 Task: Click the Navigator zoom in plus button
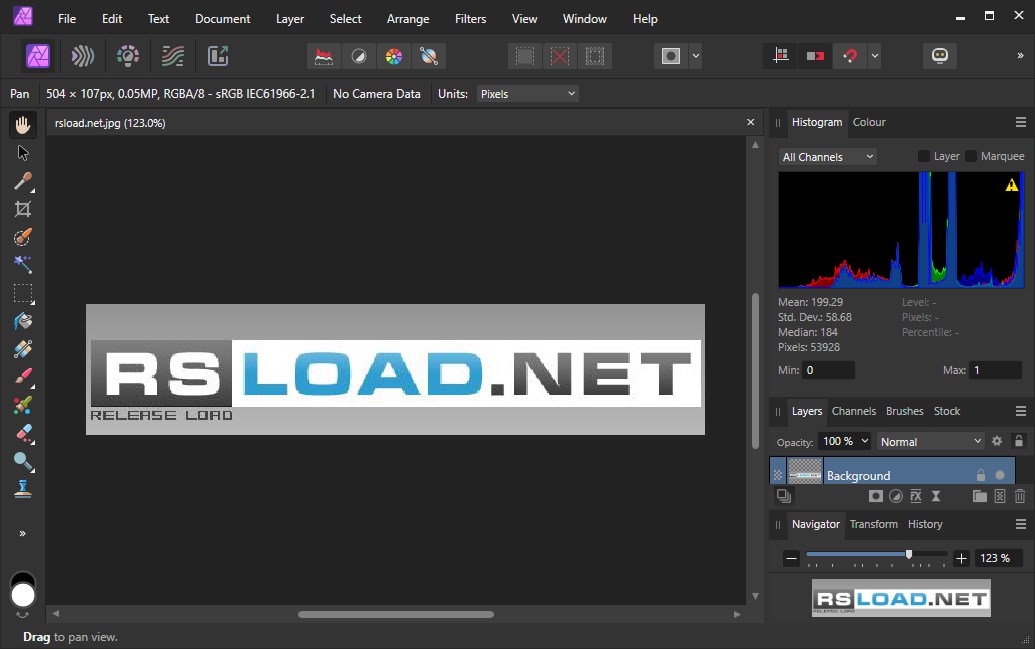tap(961, 558)
